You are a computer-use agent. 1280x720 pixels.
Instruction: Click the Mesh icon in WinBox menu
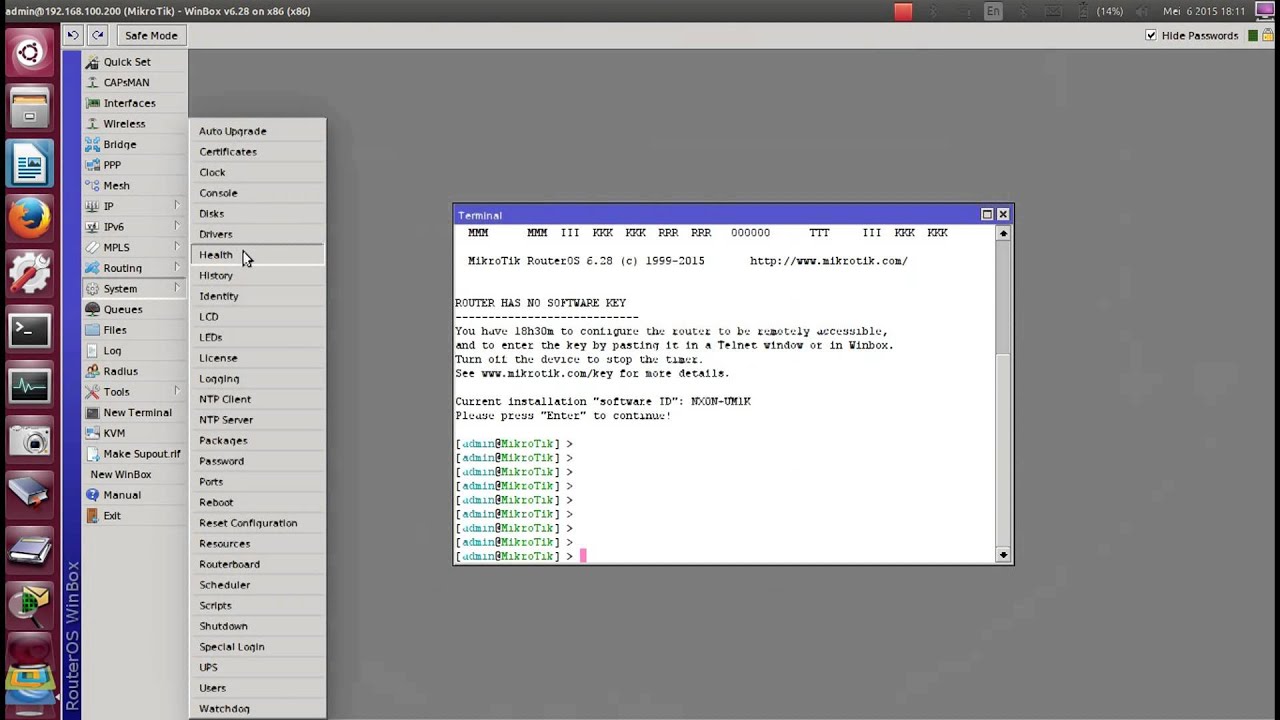93,185
